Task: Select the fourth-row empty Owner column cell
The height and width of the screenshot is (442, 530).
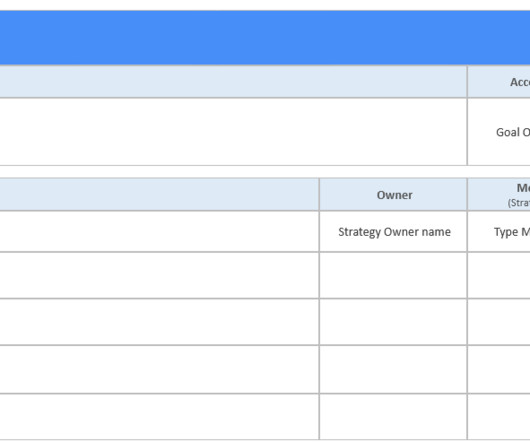Action: point(393,369)
